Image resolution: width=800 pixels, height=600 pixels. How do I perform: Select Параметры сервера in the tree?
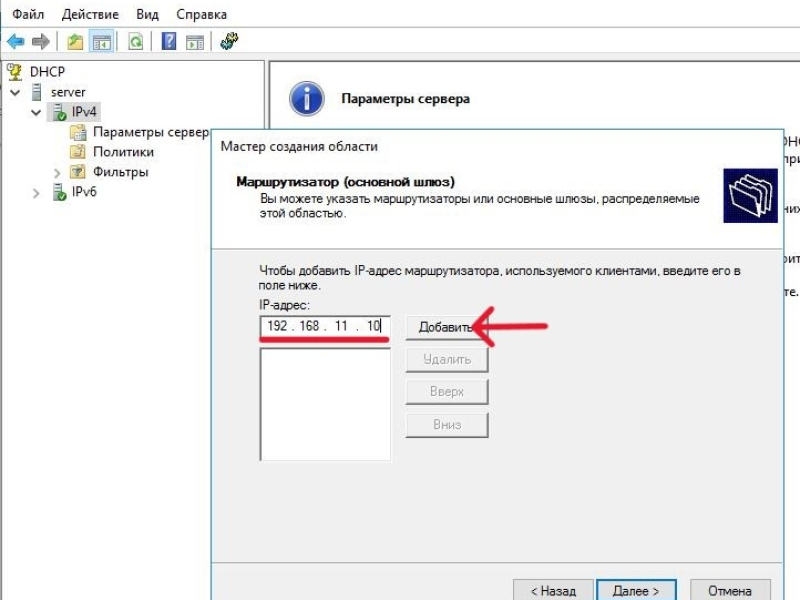coord(151,132)
